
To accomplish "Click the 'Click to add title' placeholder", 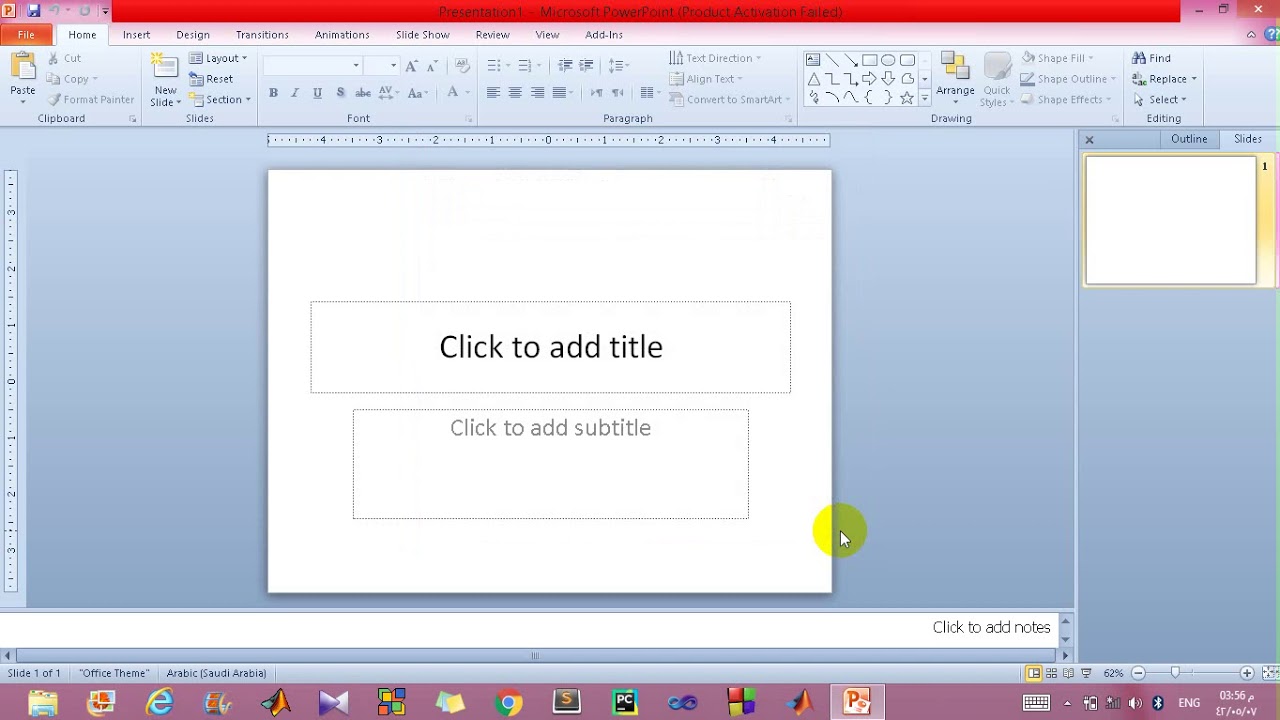I will 550,347.
